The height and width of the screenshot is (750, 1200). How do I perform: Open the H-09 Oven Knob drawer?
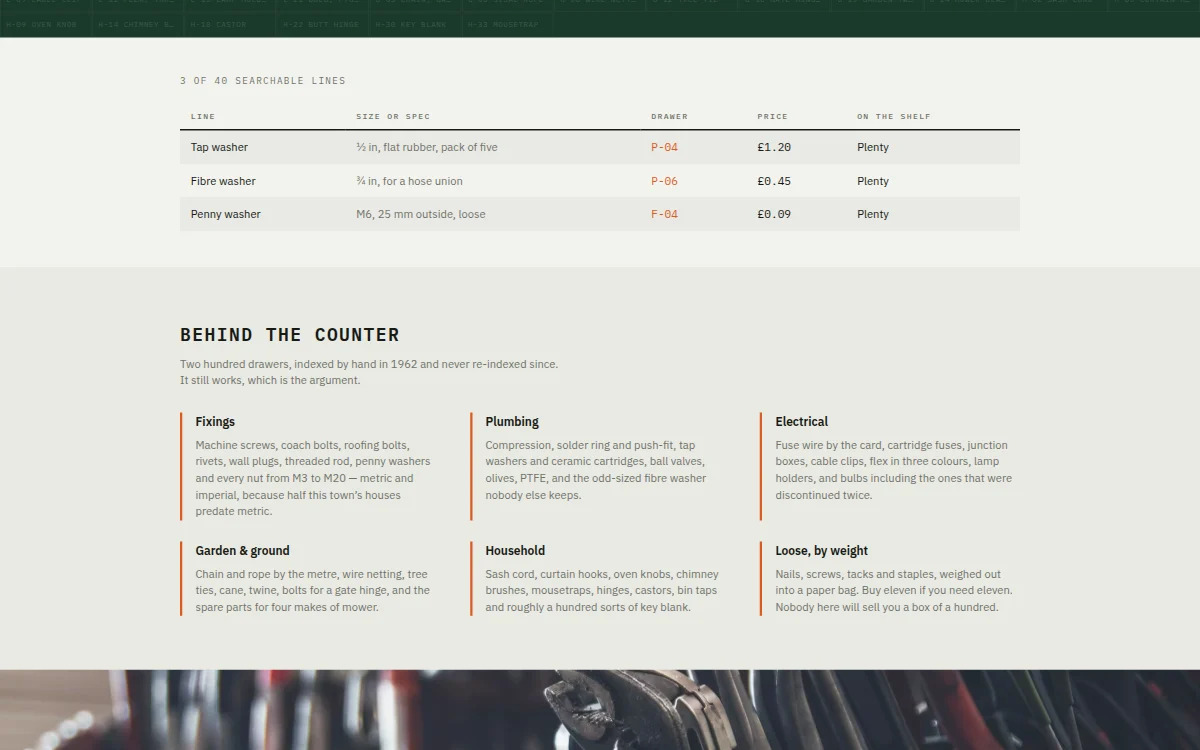click(x=45, y=24)
